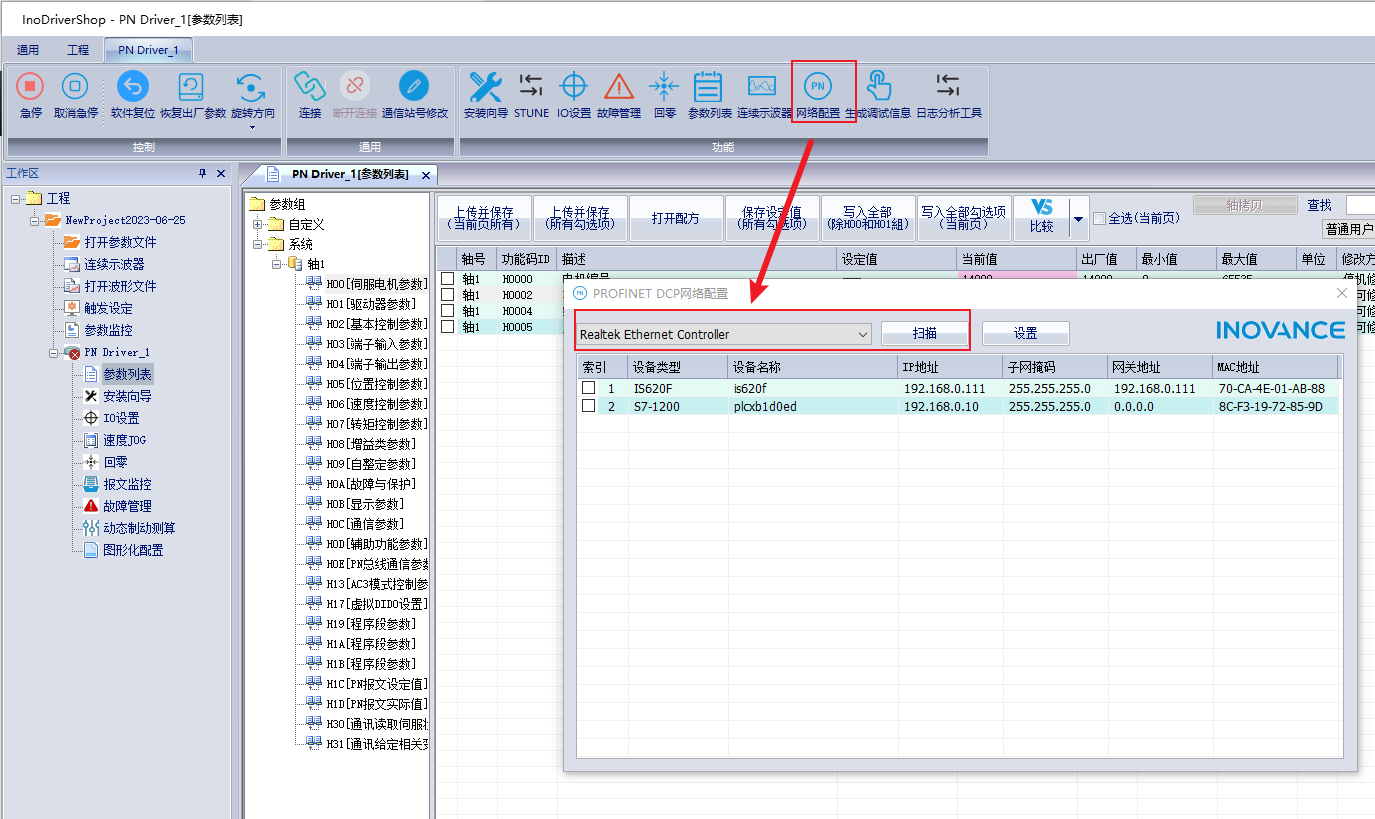
Task: Open the 普通用户 user level dropdown
Action: tap(1348, 229)
